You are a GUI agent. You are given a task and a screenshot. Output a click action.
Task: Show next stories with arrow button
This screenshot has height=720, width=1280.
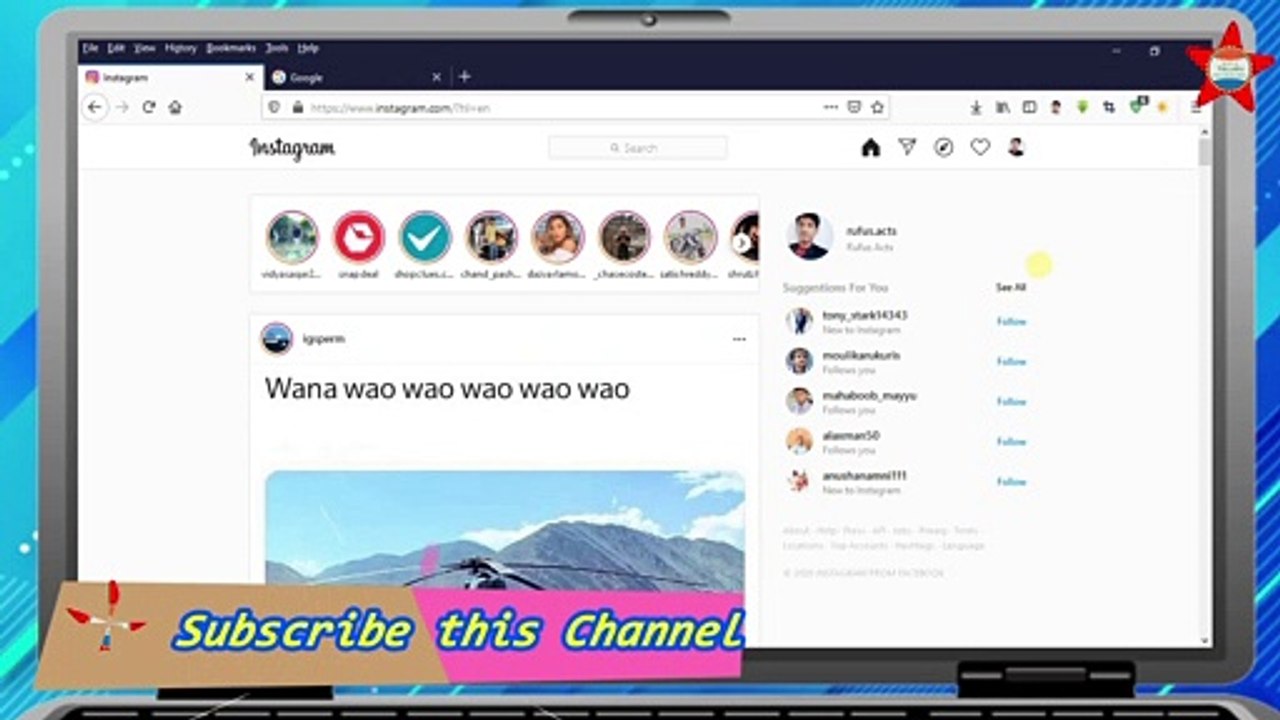point(742,242)
